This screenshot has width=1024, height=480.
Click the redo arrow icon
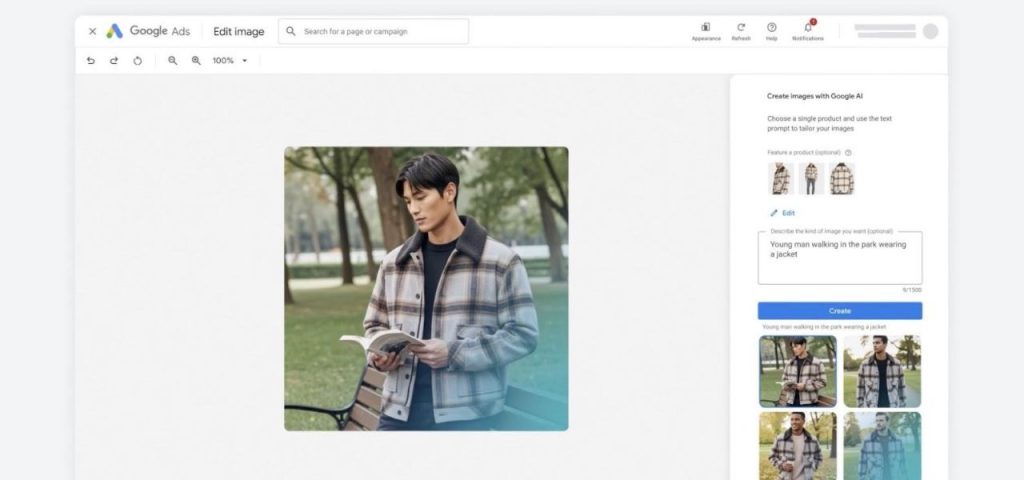[x=114, y=61]
